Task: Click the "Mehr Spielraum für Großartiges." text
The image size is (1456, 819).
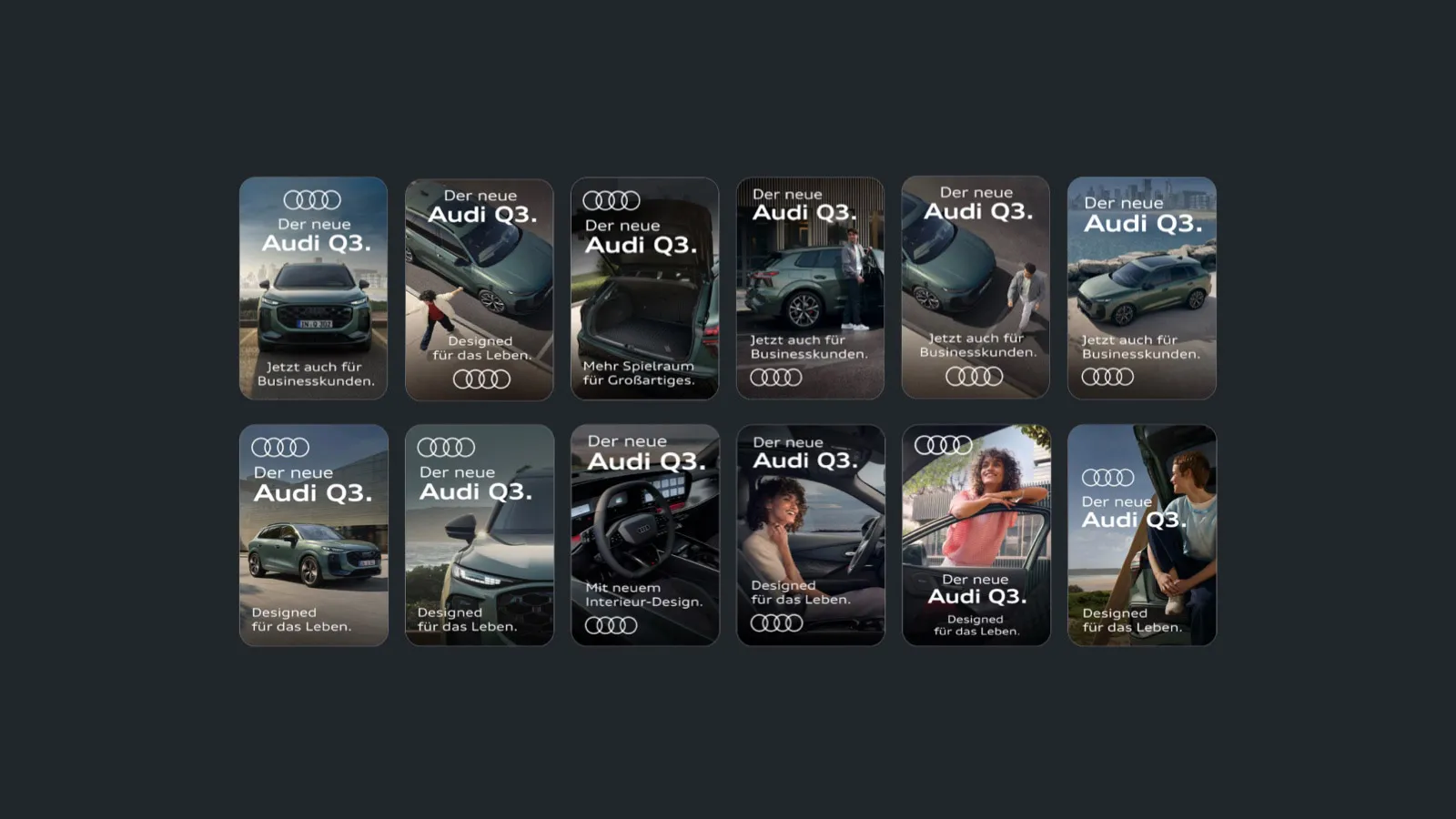Action: [638, 373]
